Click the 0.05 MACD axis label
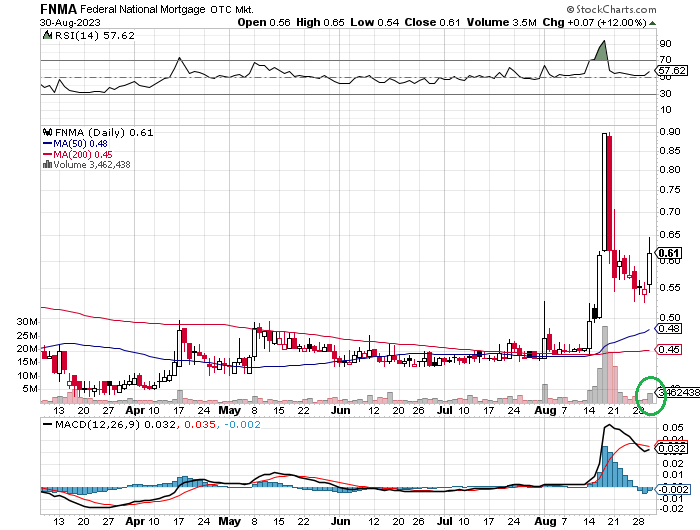 [x=672, y=428]
